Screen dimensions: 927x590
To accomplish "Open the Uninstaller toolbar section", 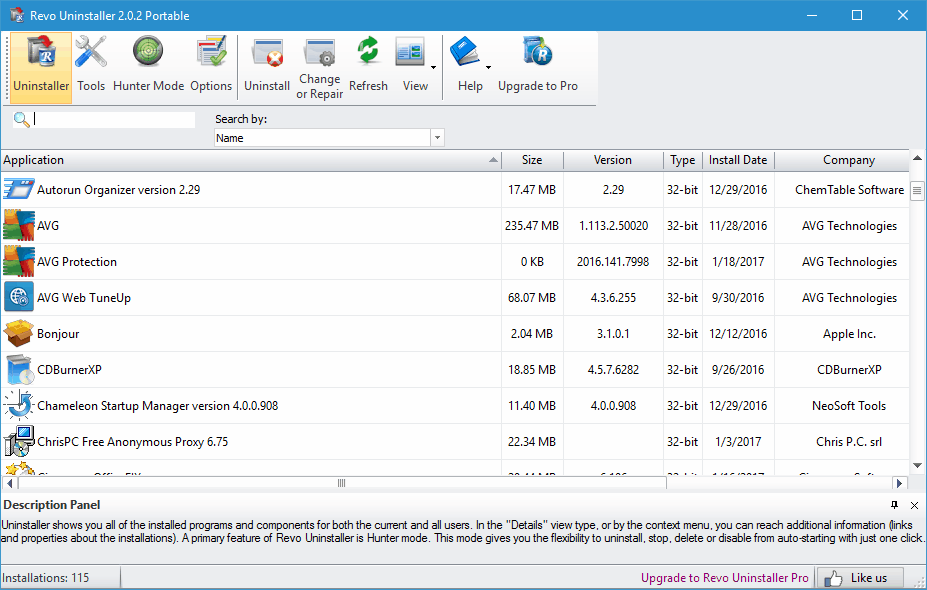I will coord(41,67).
